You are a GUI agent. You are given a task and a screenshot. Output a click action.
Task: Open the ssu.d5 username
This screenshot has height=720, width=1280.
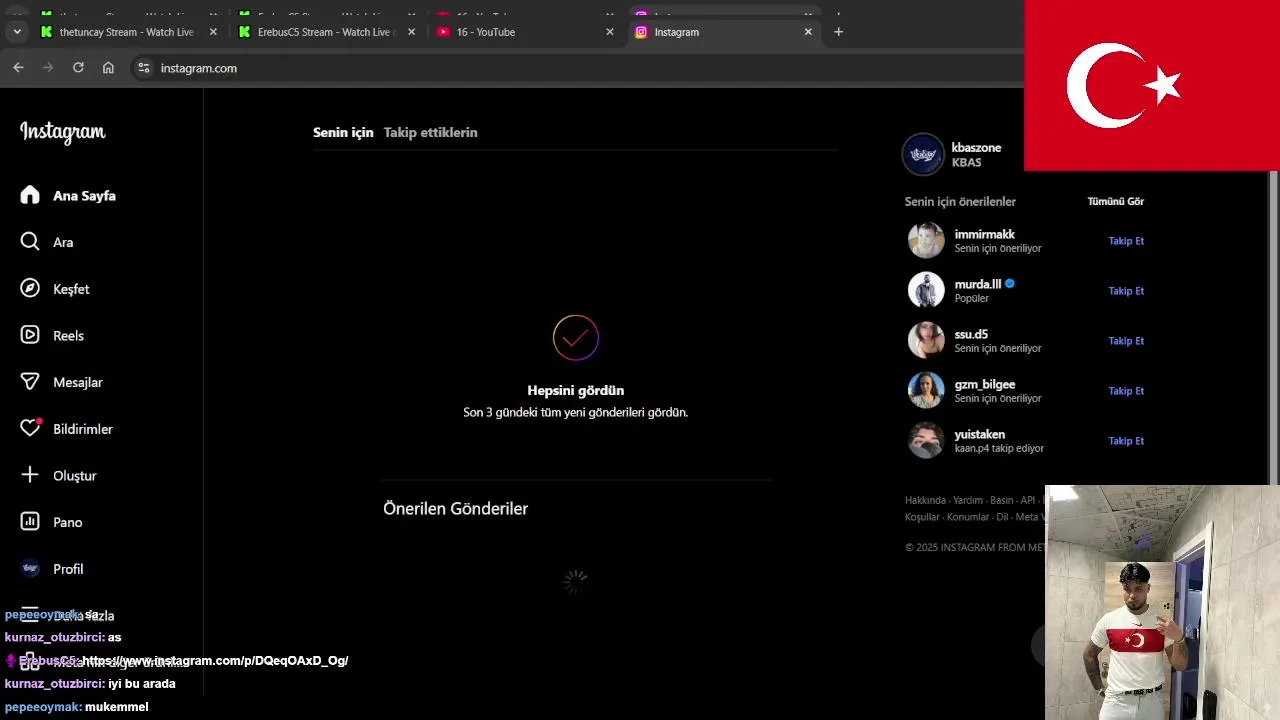(x=971, y=334)
